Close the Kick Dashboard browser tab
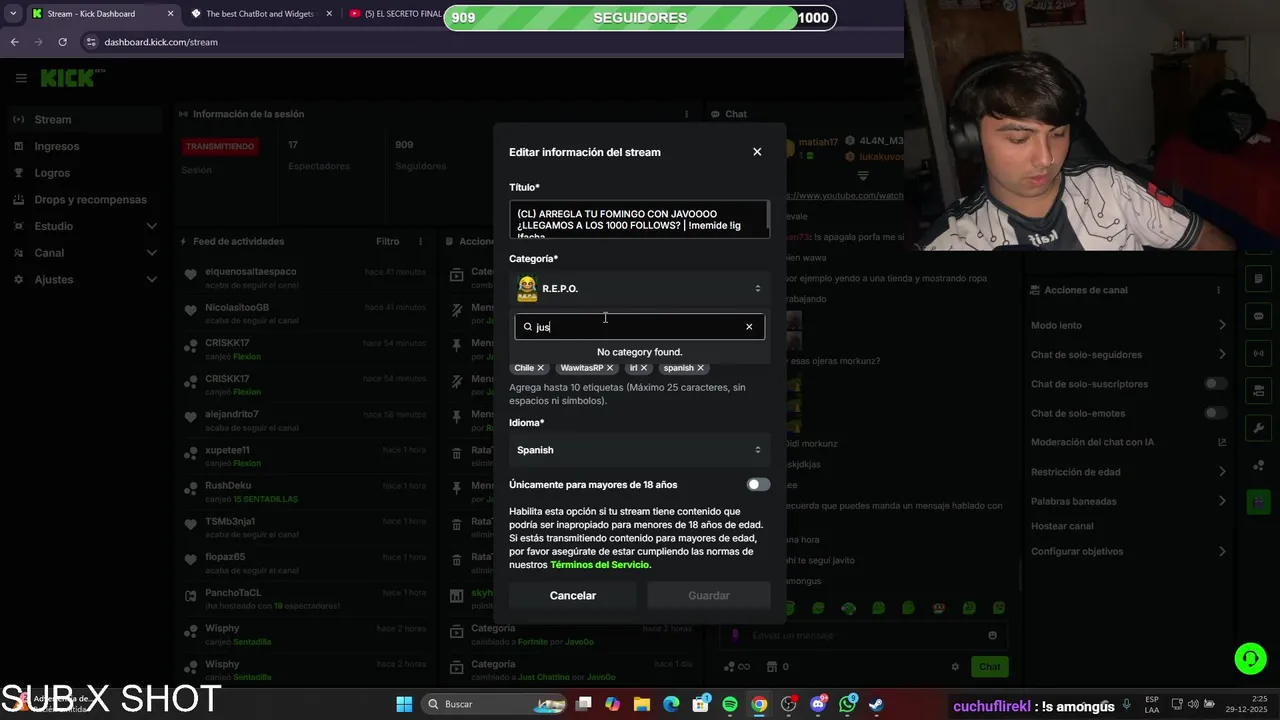The width and height of the screenshot is (1280, 720). click(x=170, y=14)
